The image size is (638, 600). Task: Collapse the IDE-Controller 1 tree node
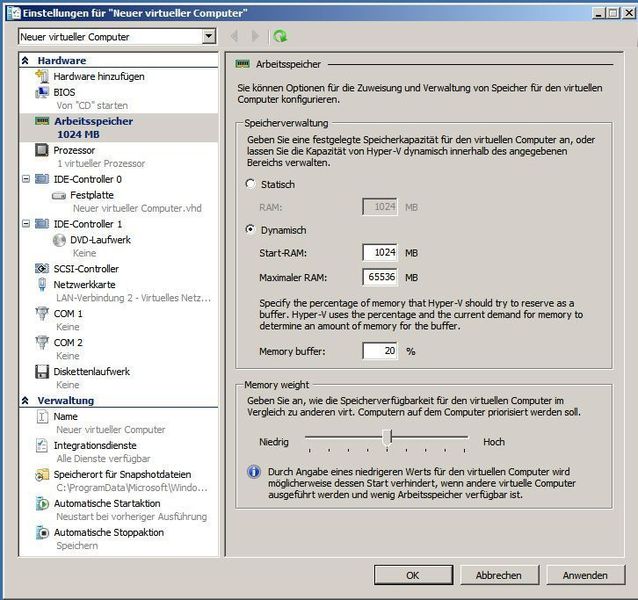(x=26, y=224)
